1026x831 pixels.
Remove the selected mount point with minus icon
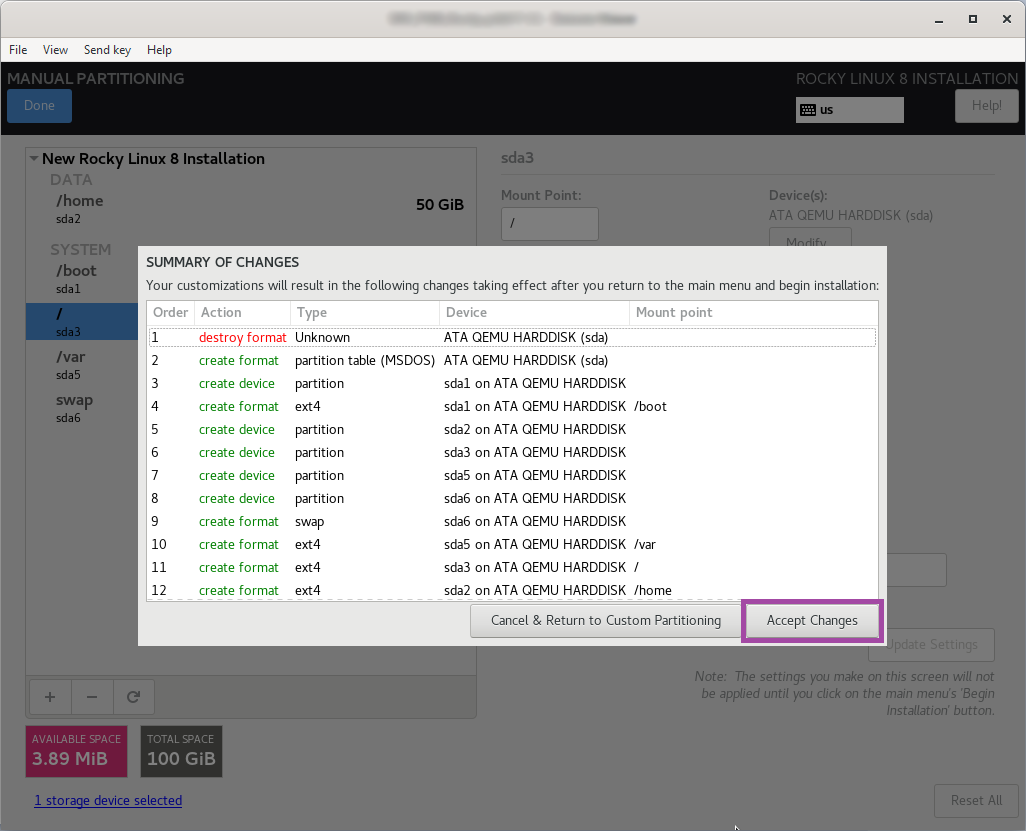pyautogui.click(x=92, y=697)
